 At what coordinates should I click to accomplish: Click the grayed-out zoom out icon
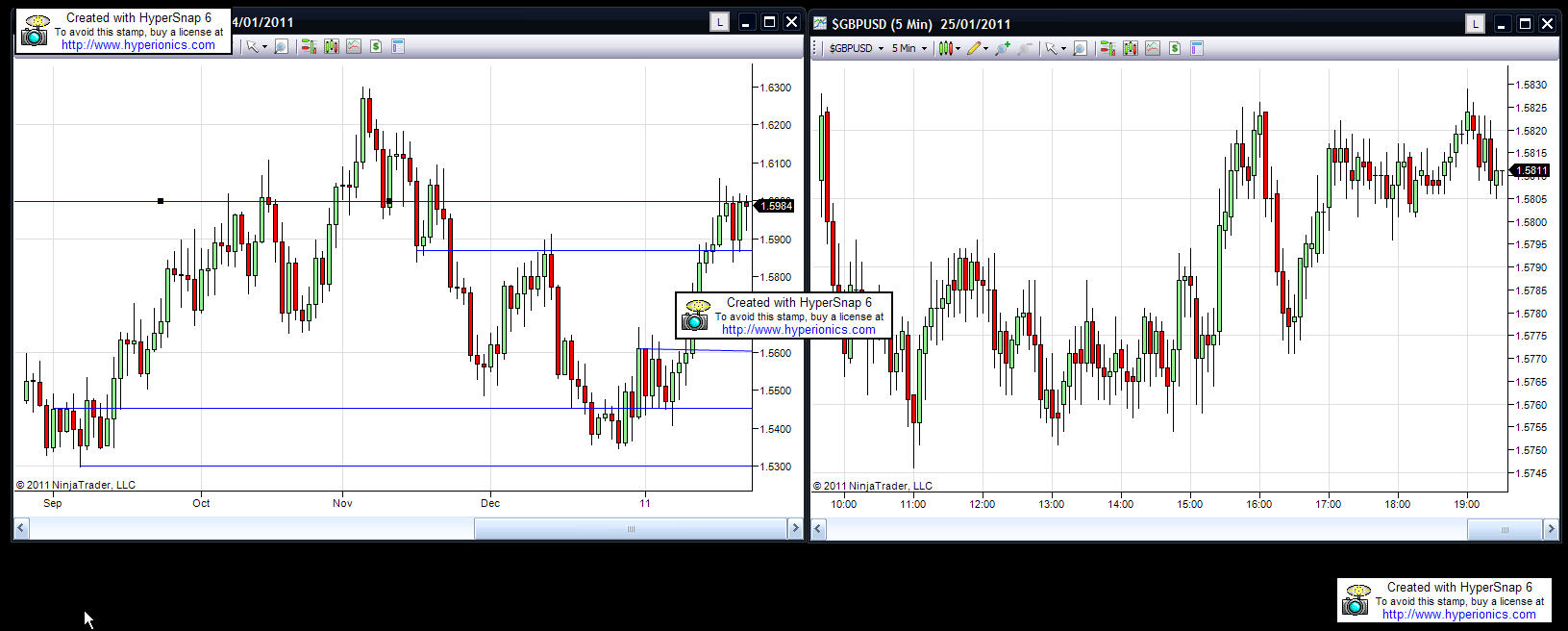pyautogui.click(x=1025, y=48)
